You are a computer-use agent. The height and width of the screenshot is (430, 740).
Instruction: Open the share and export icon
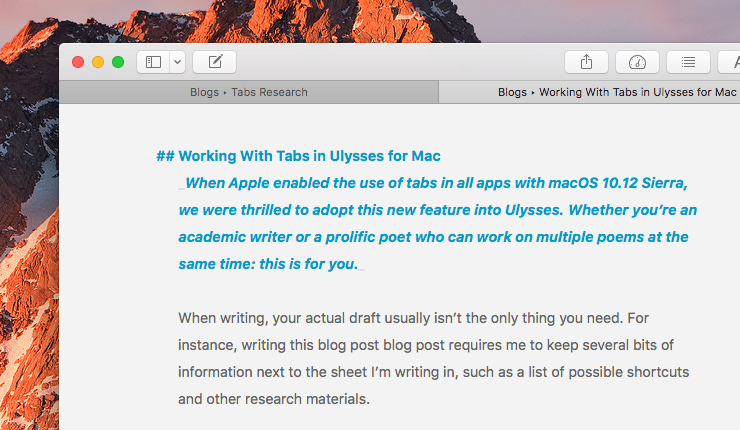point(586,62)
